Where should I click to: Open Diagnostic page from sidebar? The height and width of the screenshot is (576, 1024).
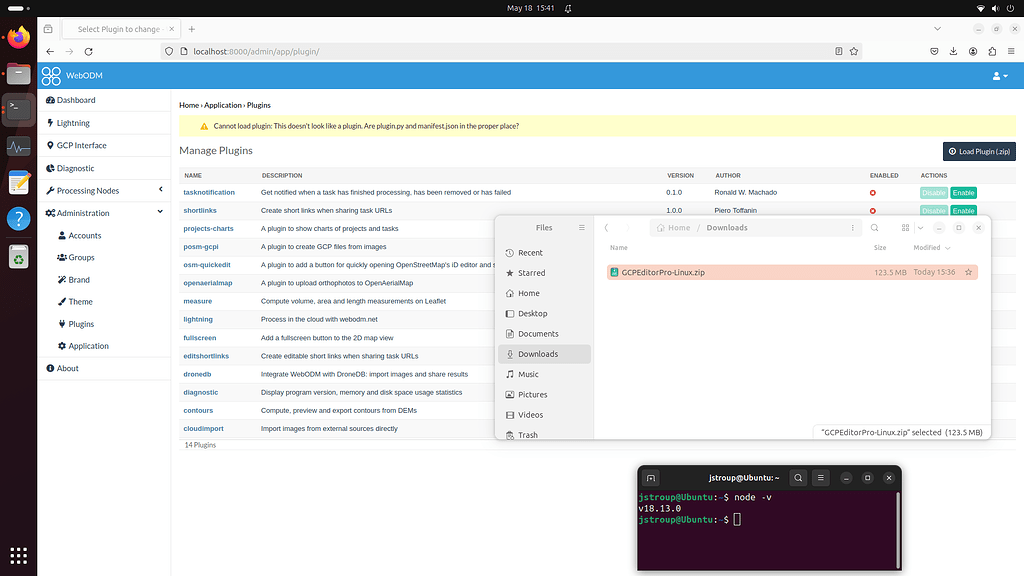pos(75,168)
